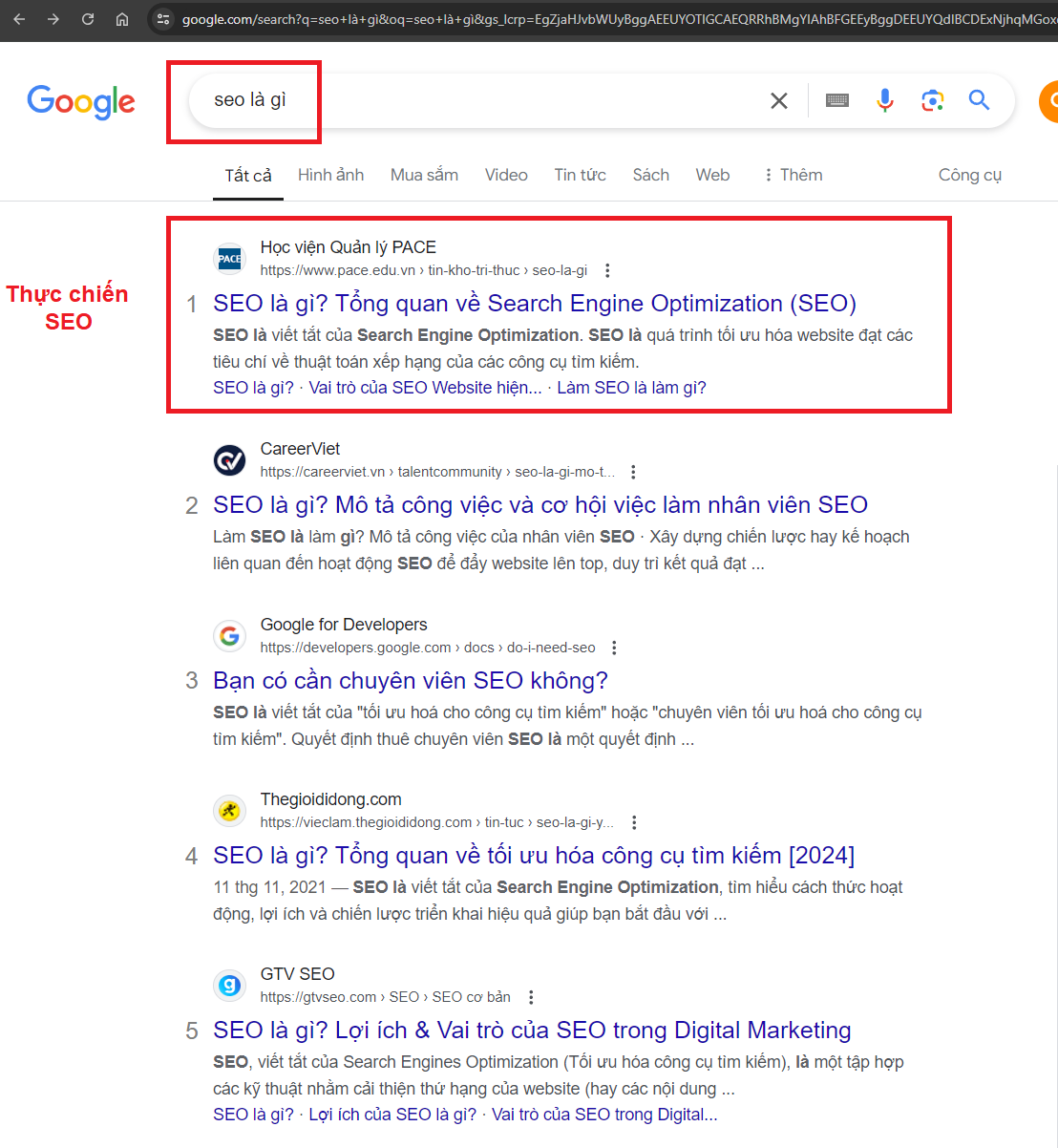
Task: Open "Làm SEO là làm gì?" sitelink
Action: tap(631, 388)
